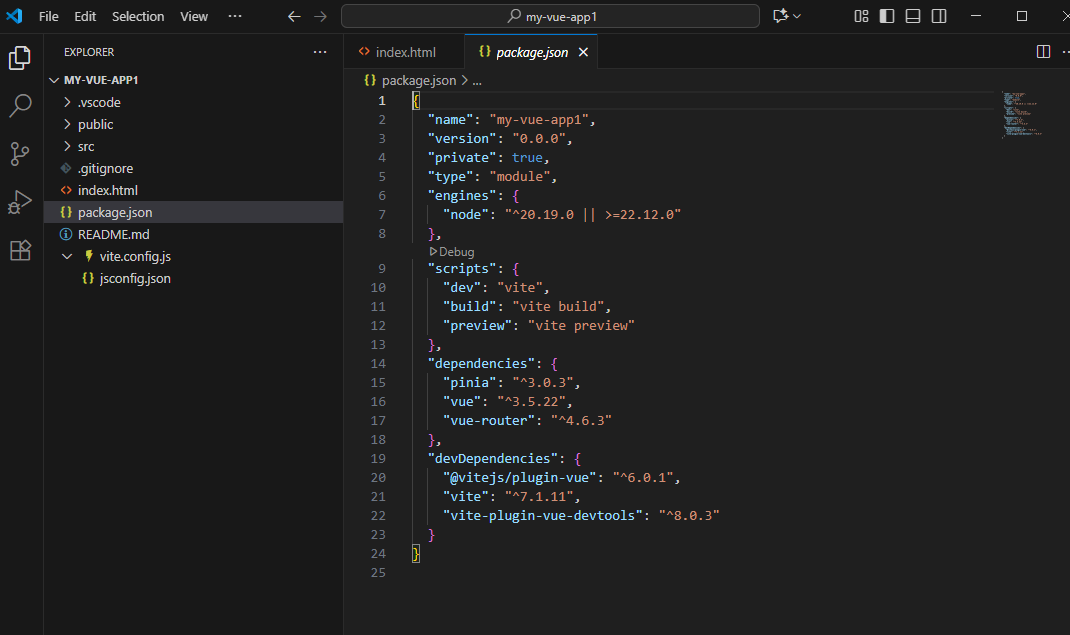Select the package.json editor tab
1070x635 pixels.
pos(532,53)
